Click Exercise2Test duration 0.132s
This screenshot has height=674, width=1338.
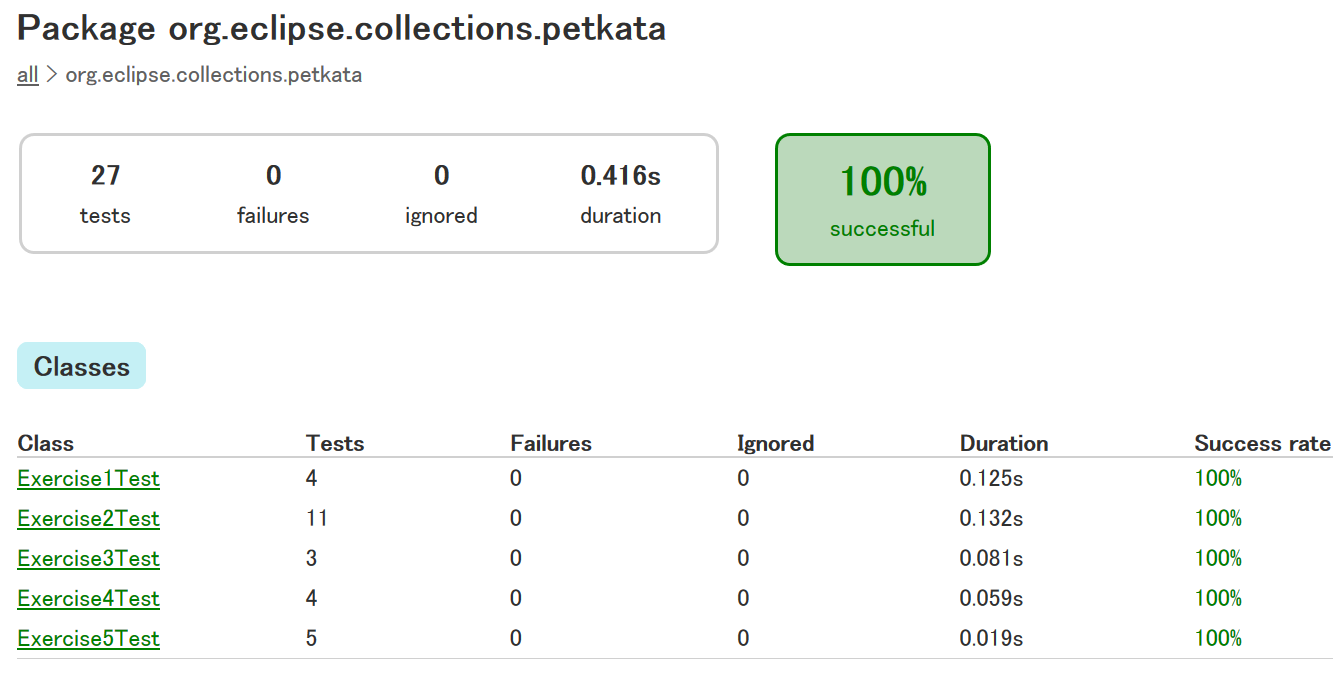pyautogui.click(x=991, y=519)
